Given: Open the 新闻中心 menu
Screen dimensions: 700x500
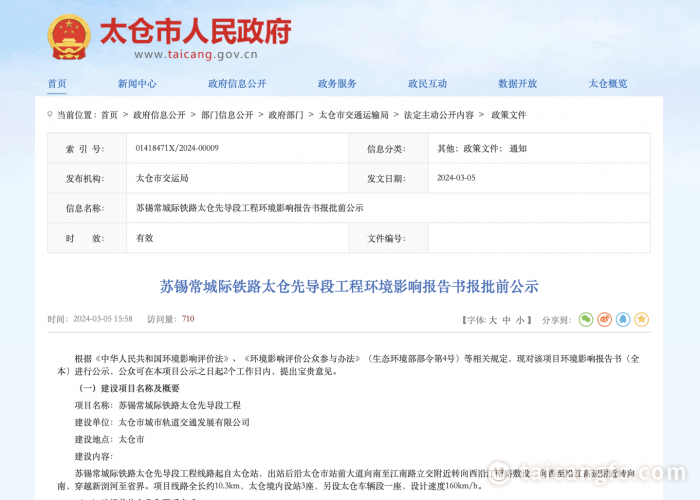Looking at the screenshot, I should 137,83.
